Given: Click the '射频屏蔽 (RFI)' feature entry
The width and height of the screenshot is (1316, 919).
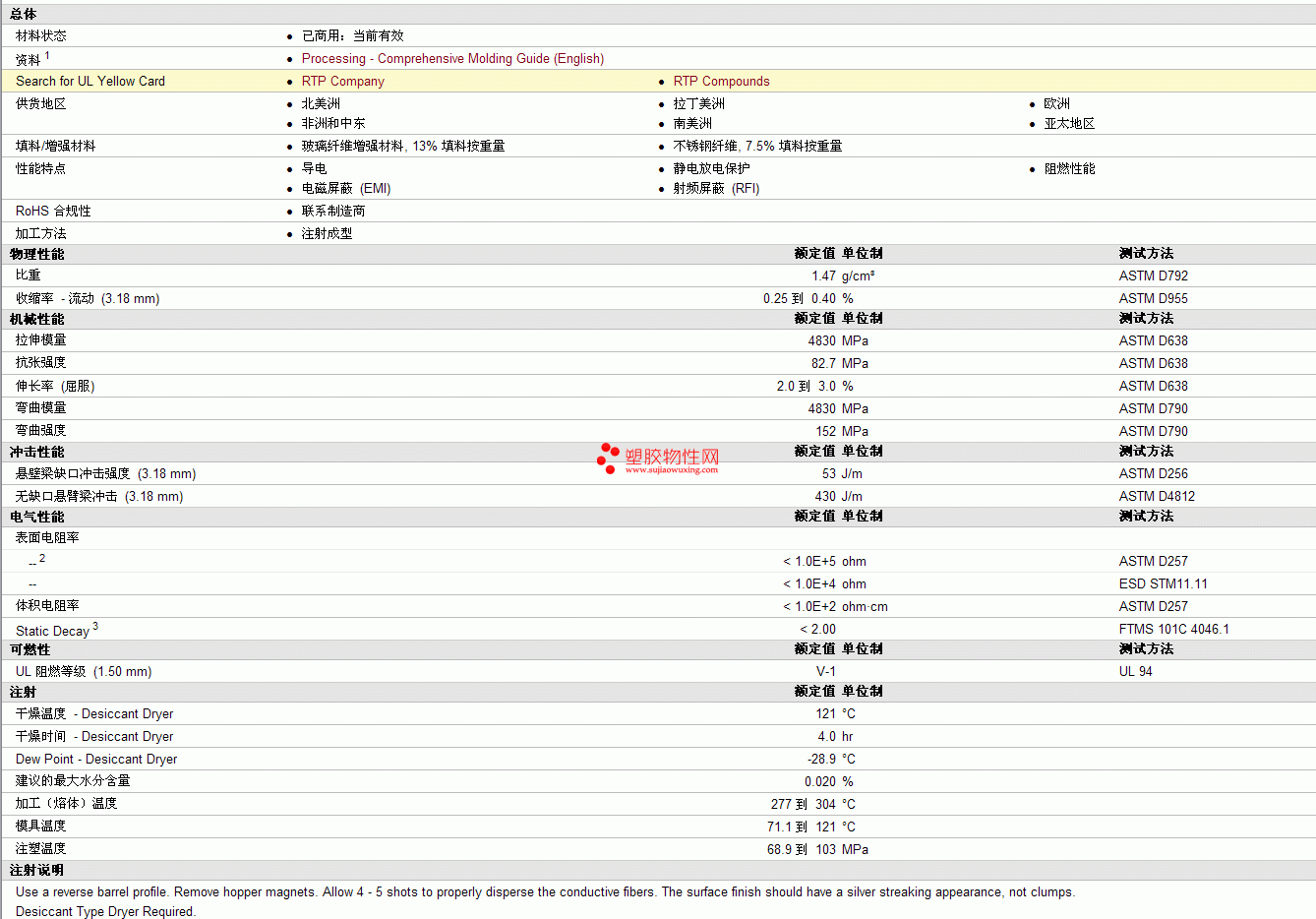Looking at the screenshot, I should pos(716,189).
